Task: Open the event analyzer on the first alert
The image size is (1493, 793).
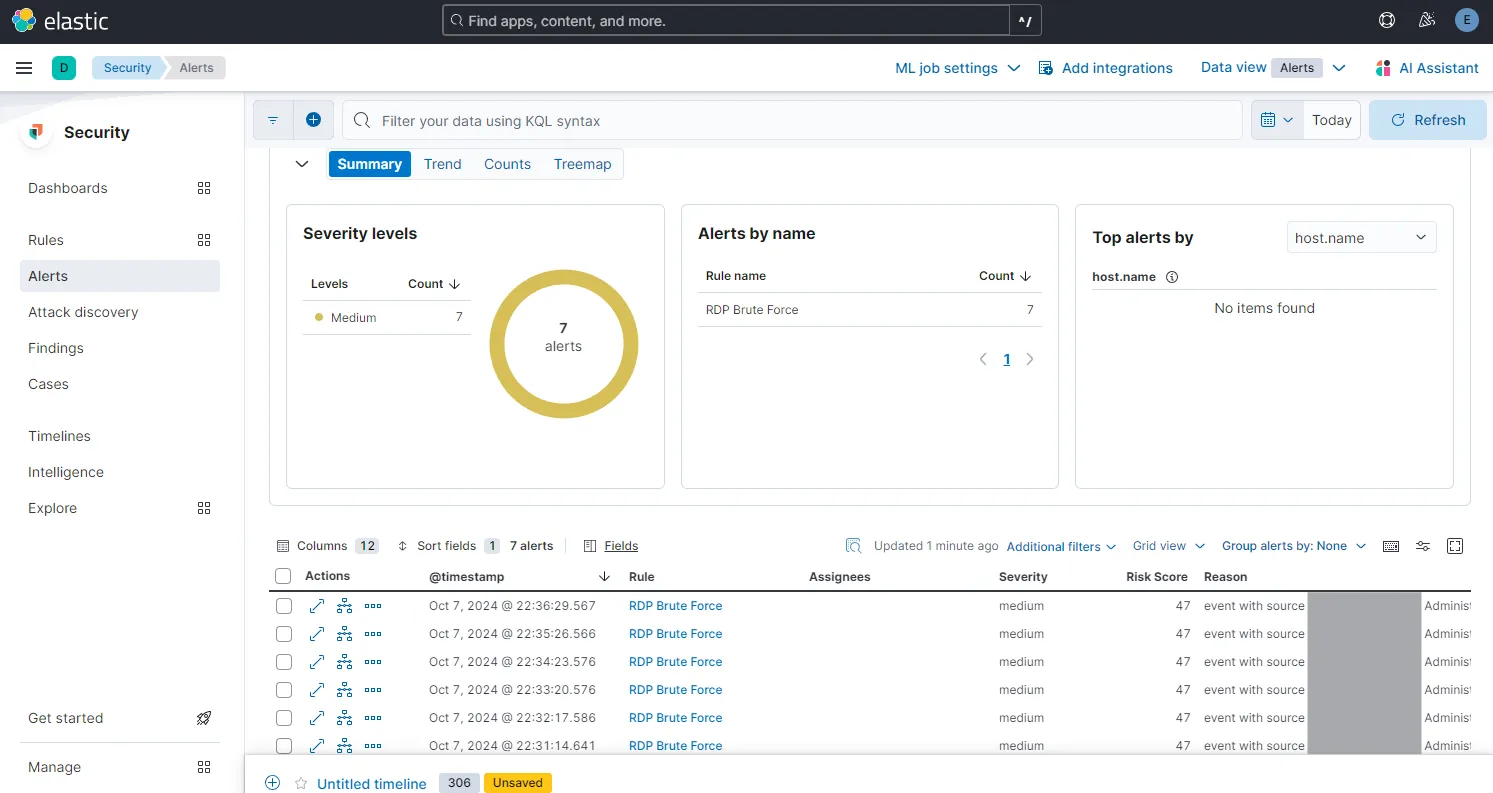Action: pyautogui.click(x=344, y=605)
